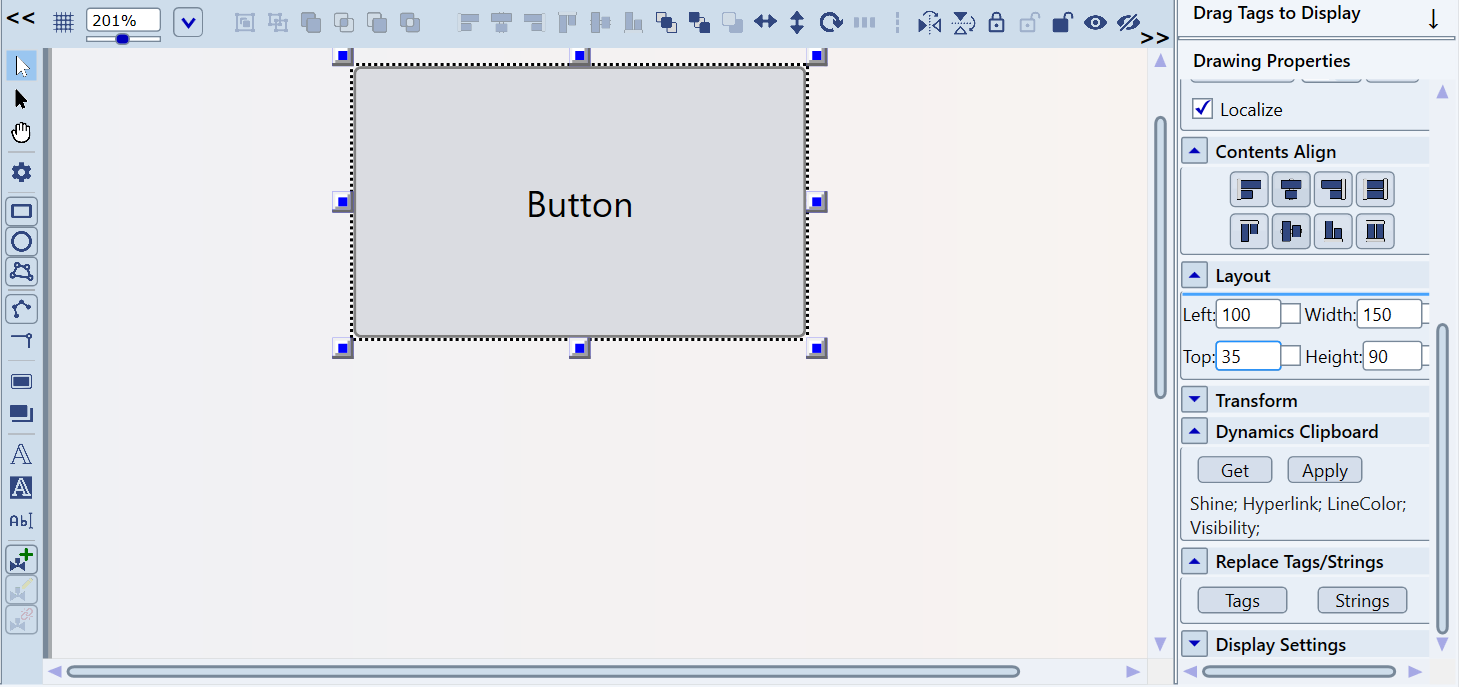Select the Rectangle drawing tool
The image size is (1459, 687).
point(21,211)
